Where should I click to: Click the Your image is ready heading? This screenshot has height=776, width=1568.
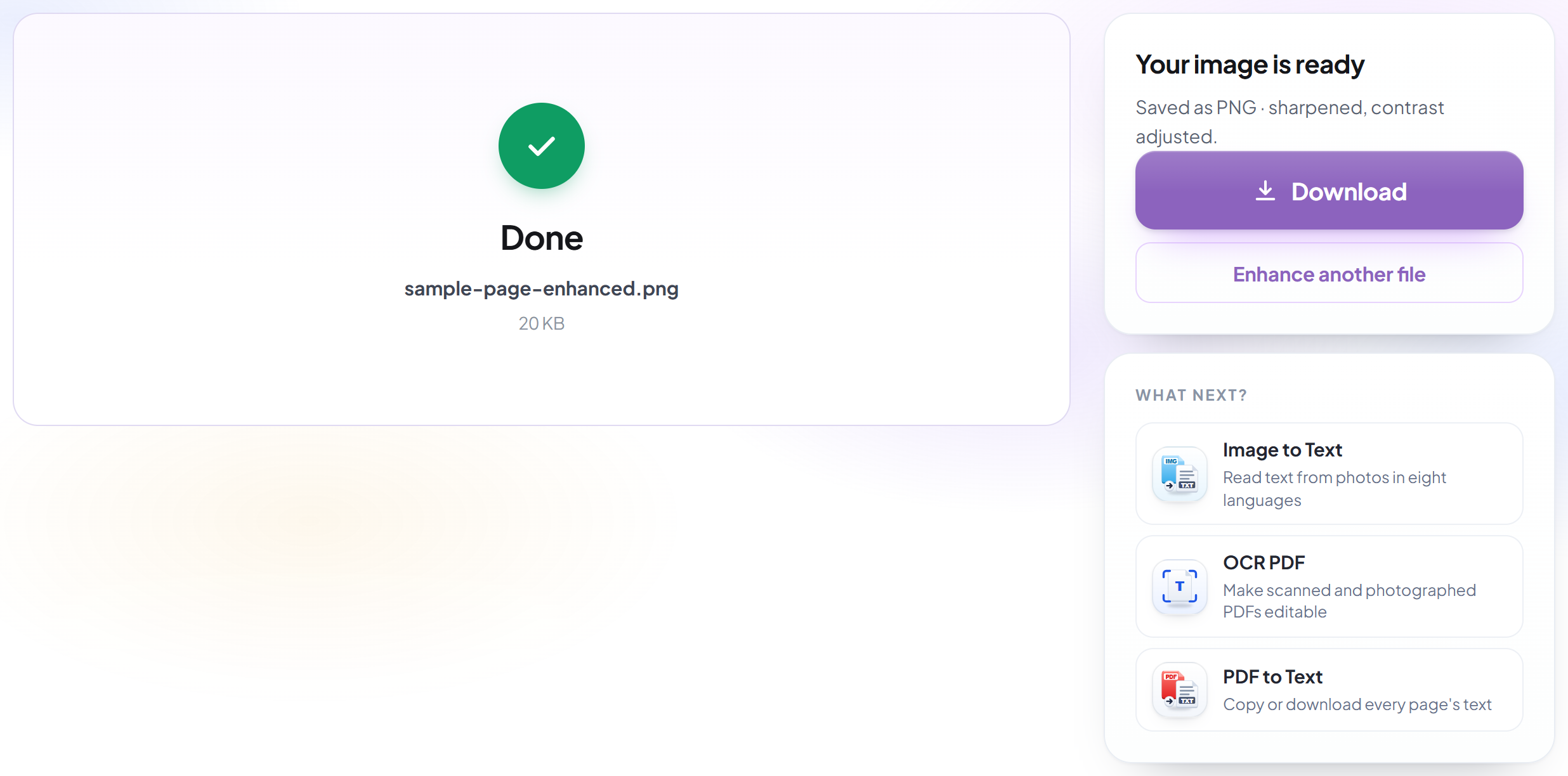pos(1250,65)
